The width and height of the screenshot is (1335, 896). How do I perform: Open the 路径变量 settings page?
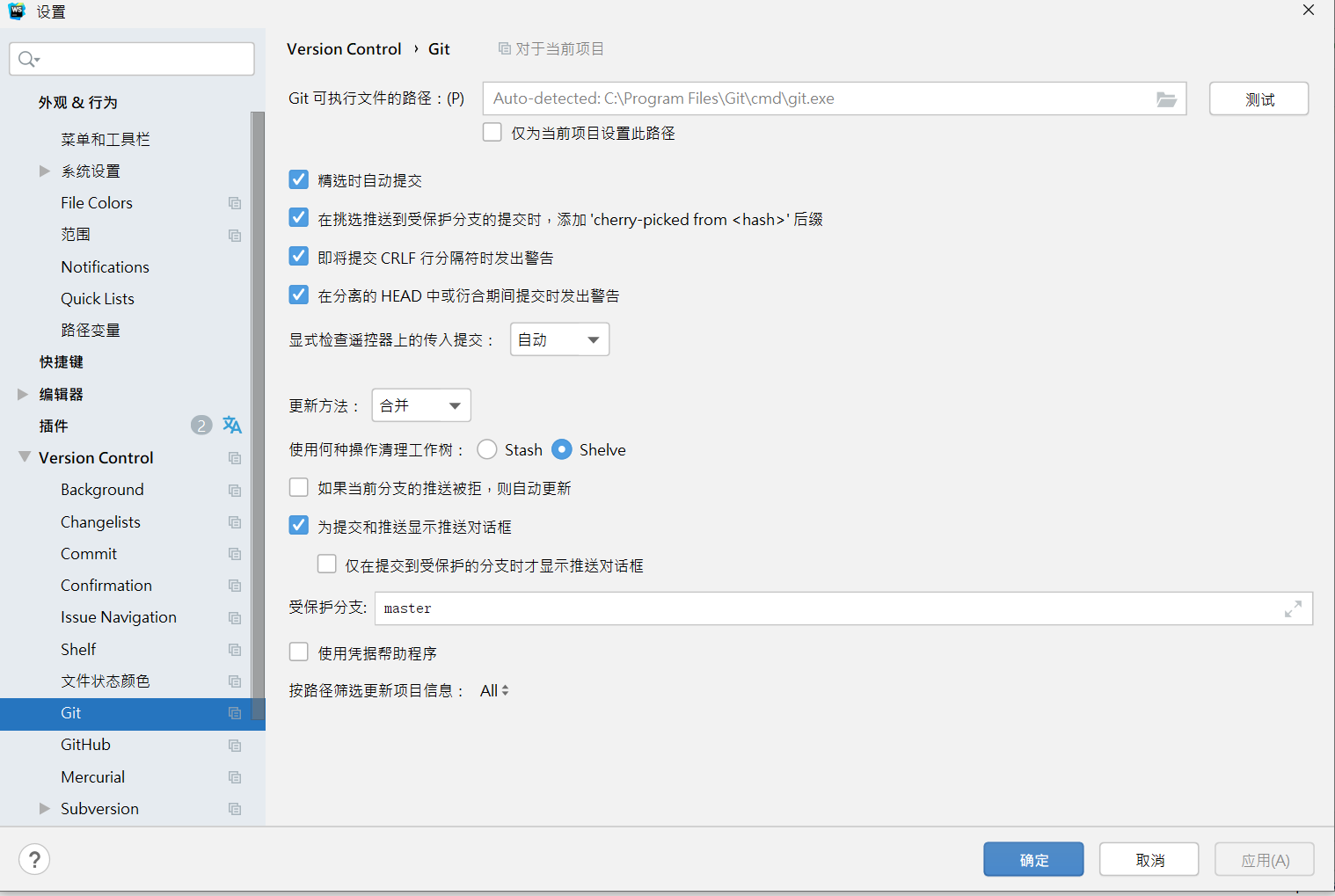click(91, 331)
